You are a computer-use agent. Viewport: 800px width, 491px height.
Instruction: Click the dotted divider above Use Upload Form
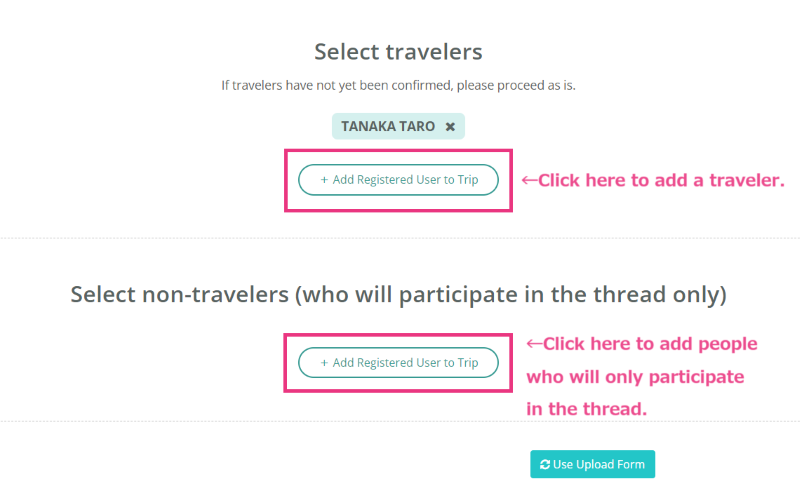(x=400, y=422)
